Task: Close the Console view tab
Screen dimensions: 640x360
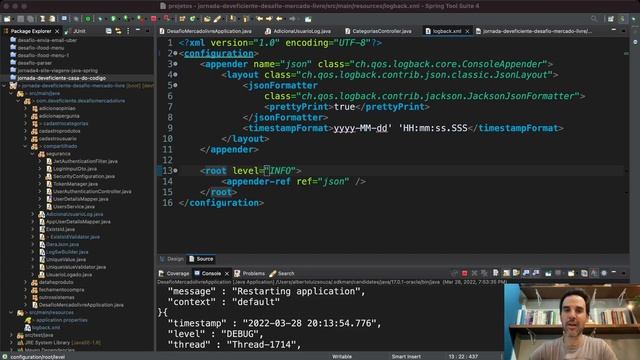Action: point(227,273)
